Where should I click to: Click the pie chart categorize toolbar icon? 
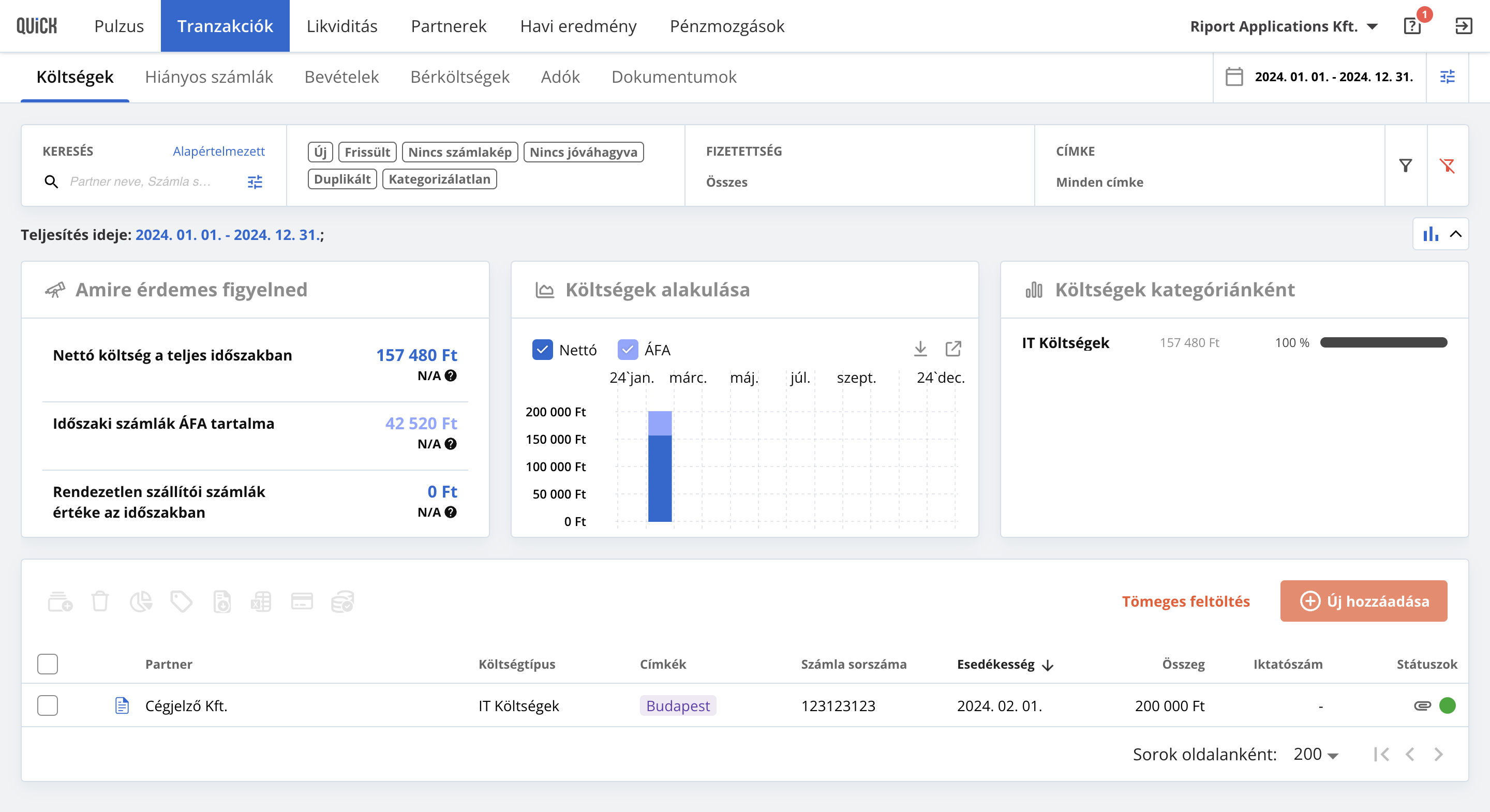(x=141, y=602)
